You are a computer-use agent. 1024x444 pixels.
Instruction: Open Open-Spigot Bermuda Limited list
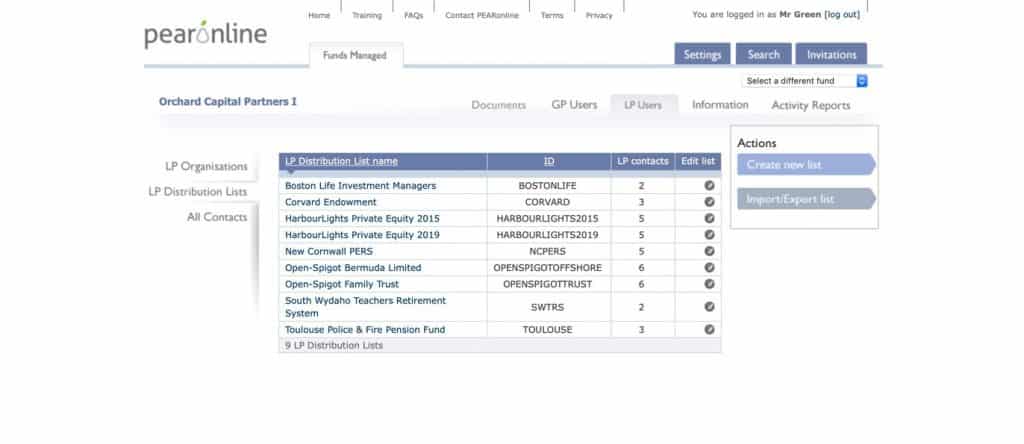point(353,267)
